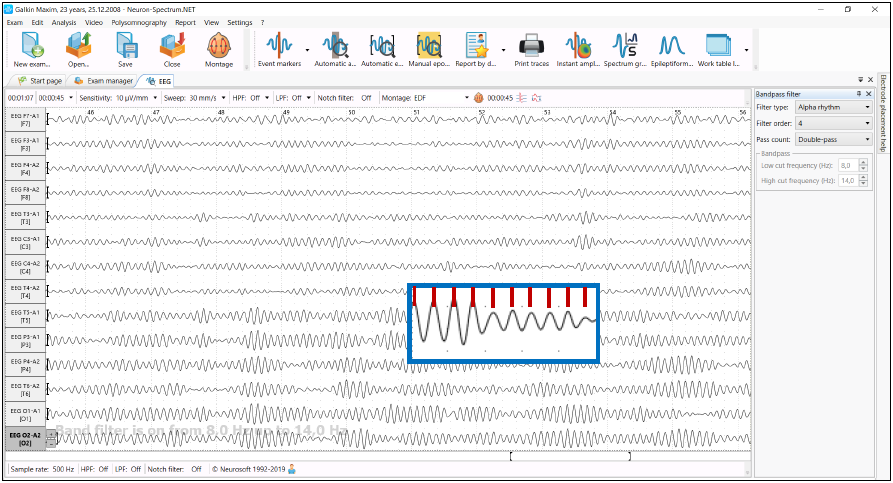The image size is (893, 483).
Task: Switch to the Exam manager tab
Action: point(104,81)
